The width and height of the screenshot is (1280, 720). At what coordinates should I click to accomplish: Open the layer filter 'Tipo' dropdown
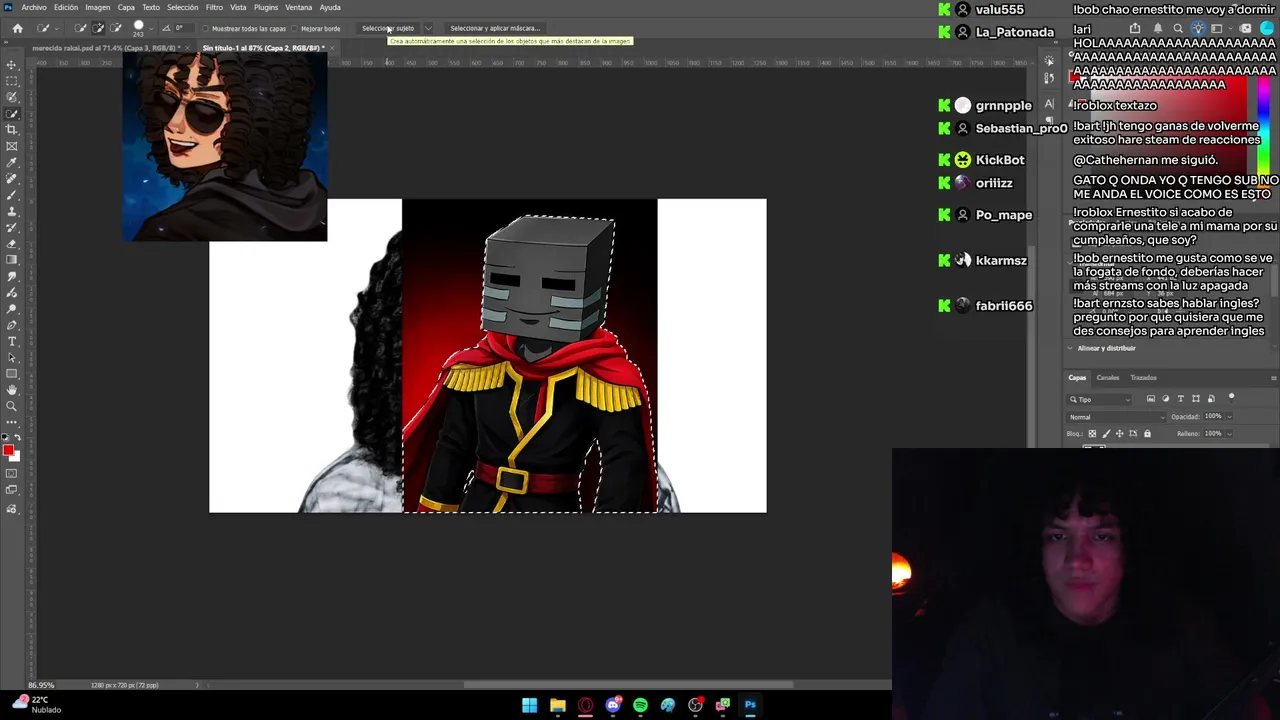pyautogui.click(x=1100, y=399)
